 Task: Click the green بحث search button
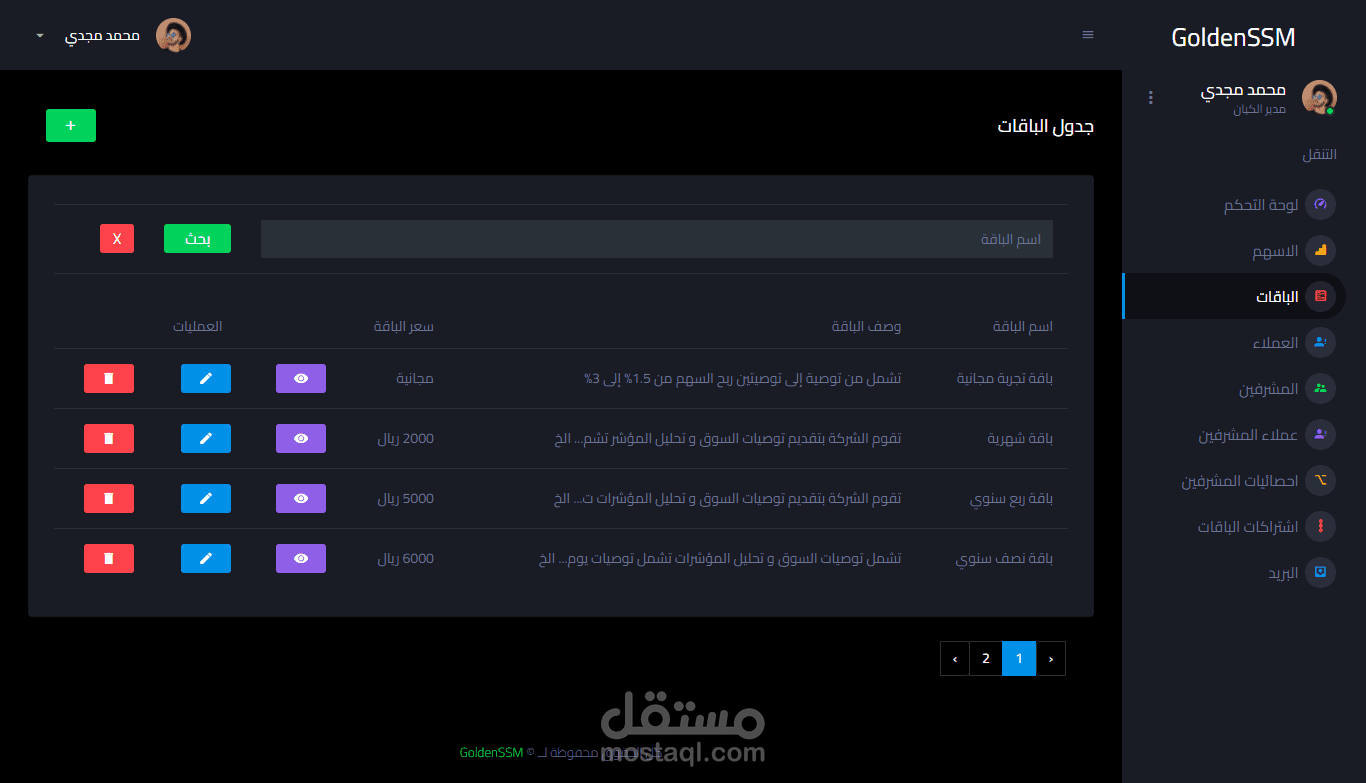[197, 239]
